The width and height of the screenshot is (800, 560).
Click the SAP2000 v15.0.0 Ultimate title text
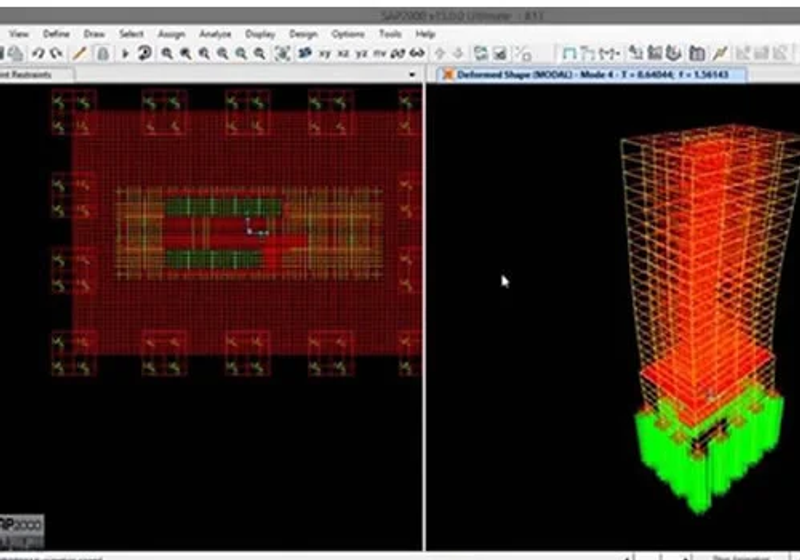pyautogui.click(x=446, y=15)
